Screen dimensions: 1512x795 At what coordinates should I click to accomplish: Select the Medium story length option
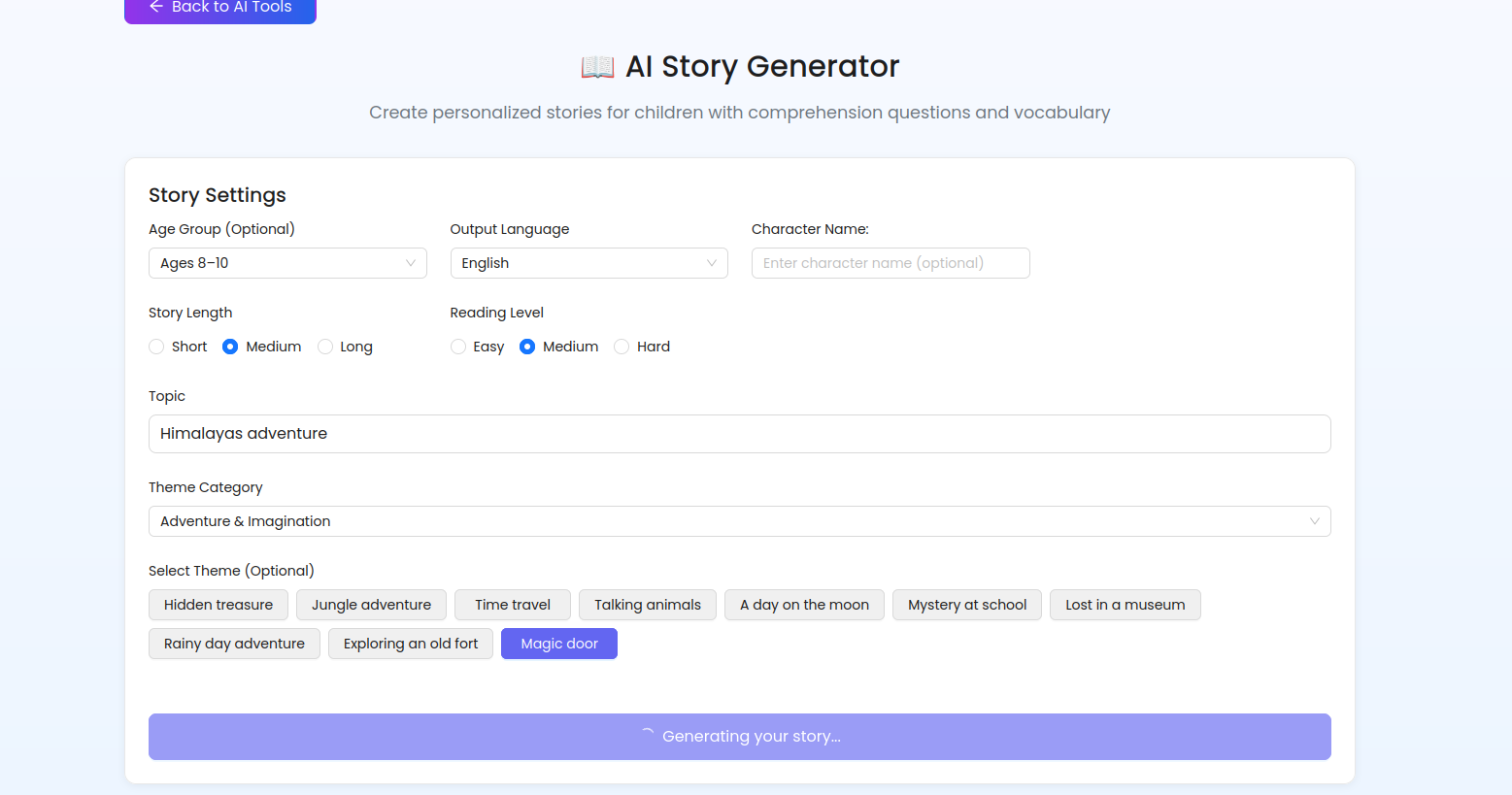click(231, 347)
